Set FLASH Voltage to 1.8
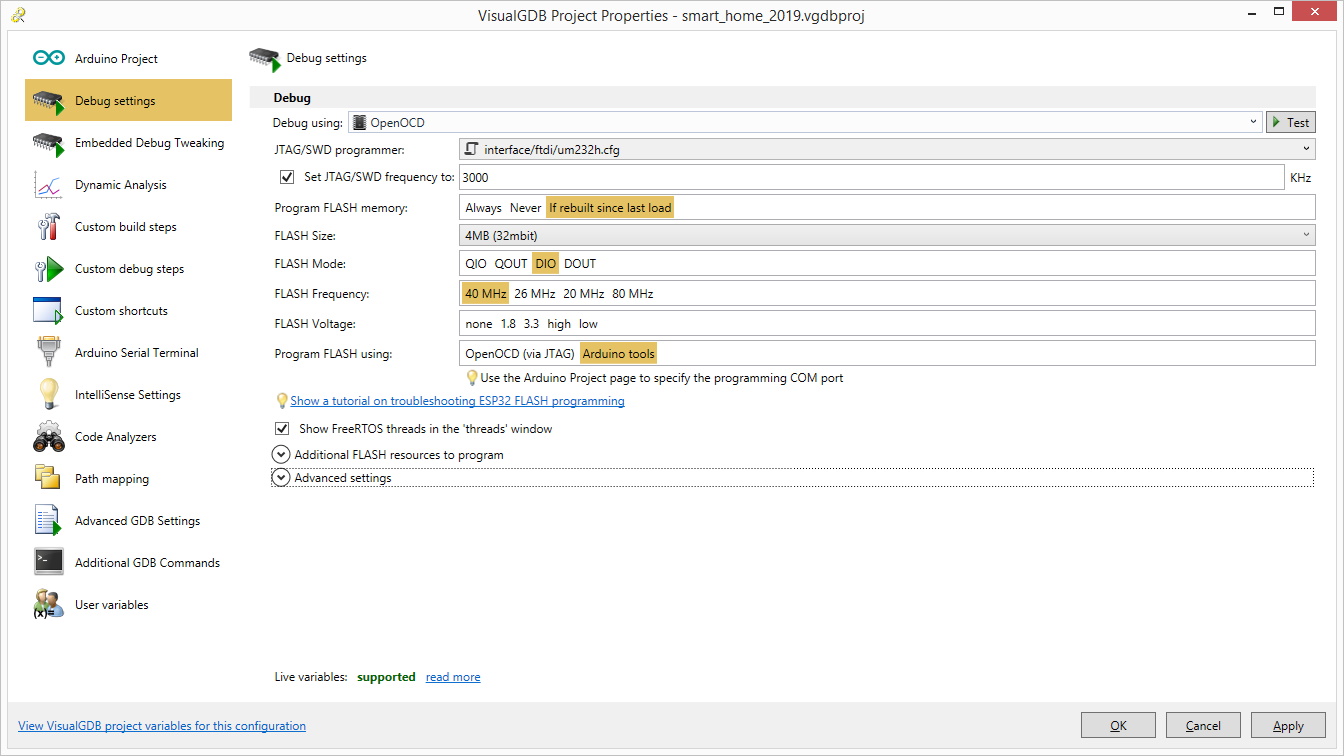This screenshot has height=756, width=1344. pos(508,324)
